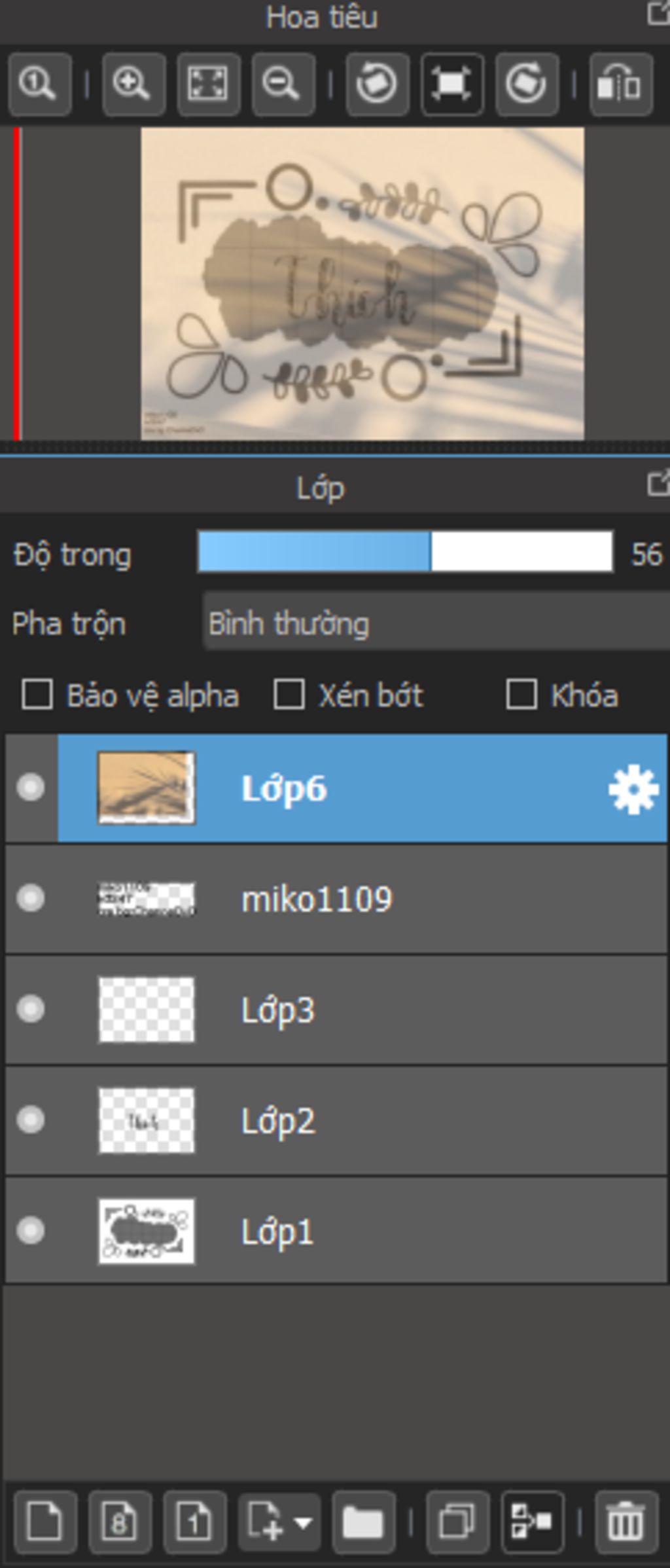Create a new layer folder

(x=363, y=1522)
